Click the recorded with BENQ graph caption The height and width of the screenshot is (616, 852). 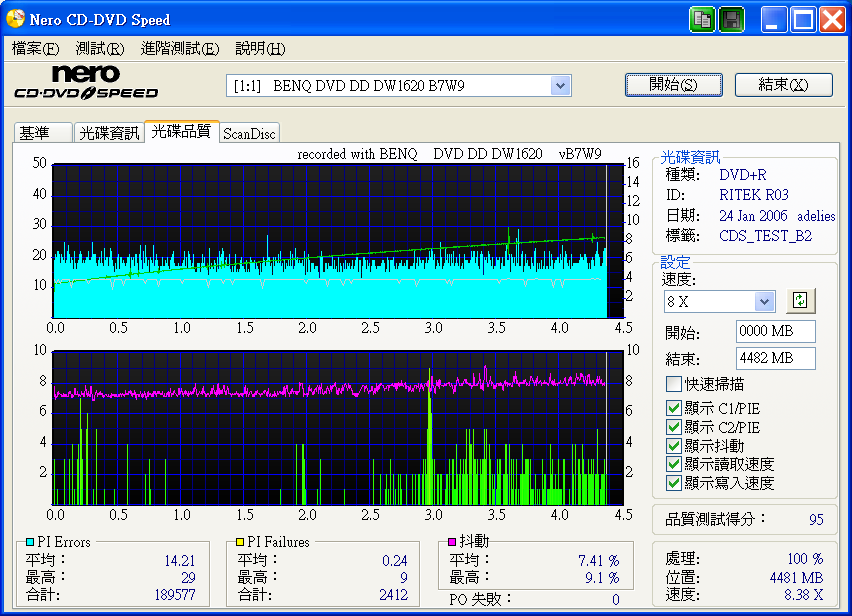tap(449, 154)
